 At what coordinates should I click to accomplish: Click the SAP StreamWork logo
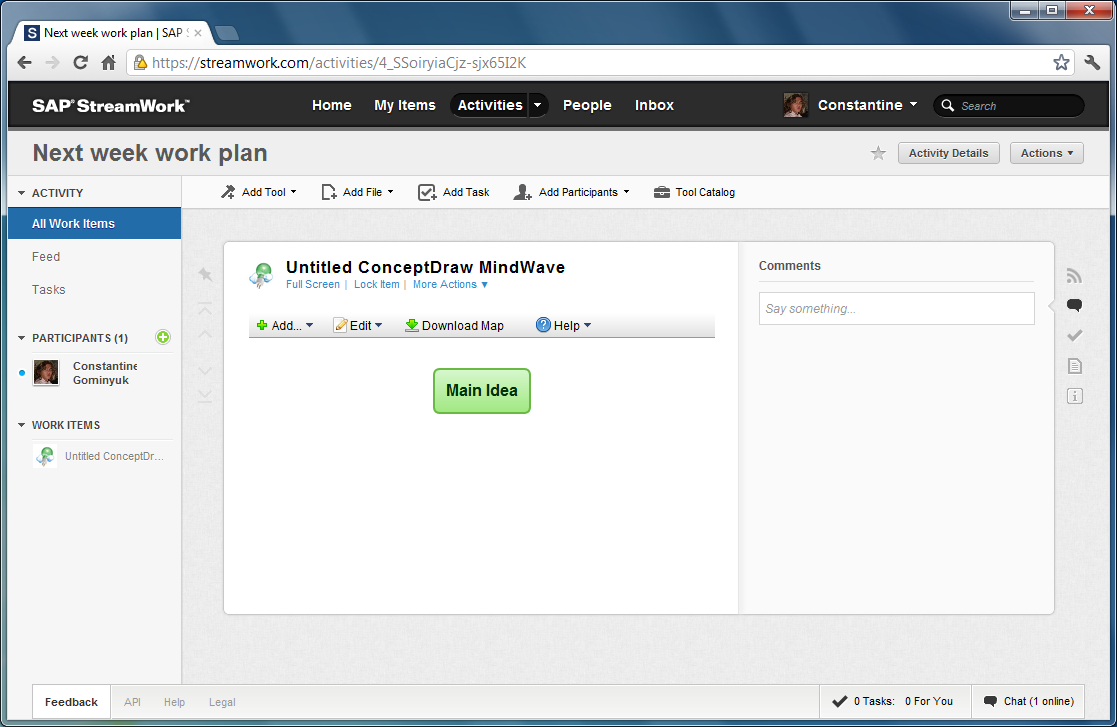click(x=110, y=105)
